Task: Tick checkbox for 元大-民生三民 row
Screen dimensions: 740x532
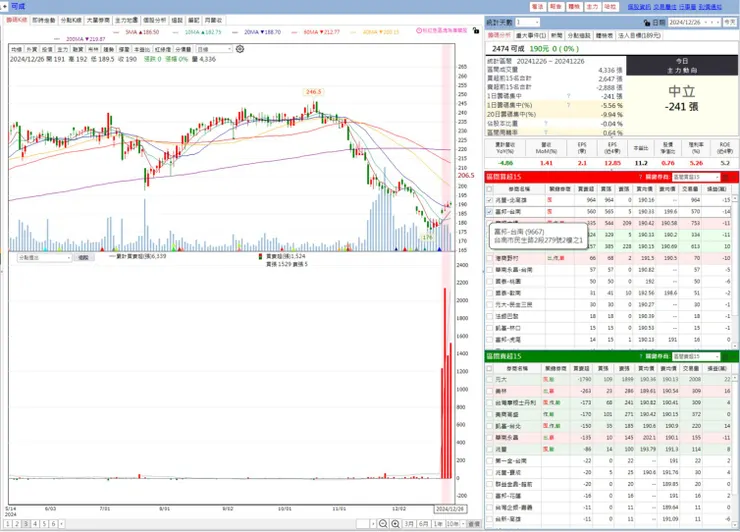Action: (489, 305)
